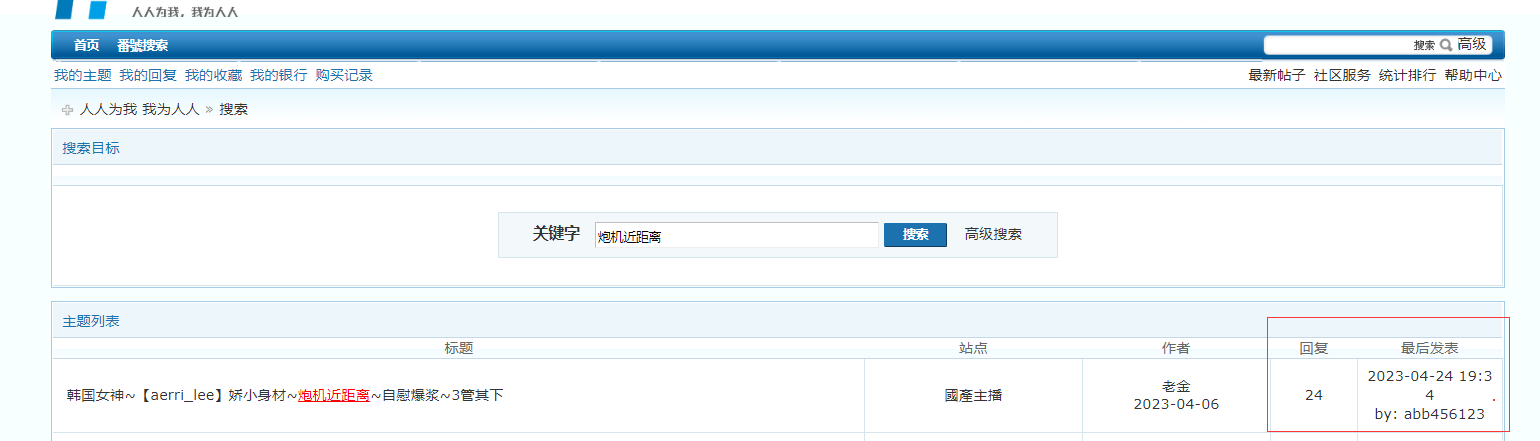Click the 高级 link beside top search
Screen dimensions: 1540x441
1472,45
